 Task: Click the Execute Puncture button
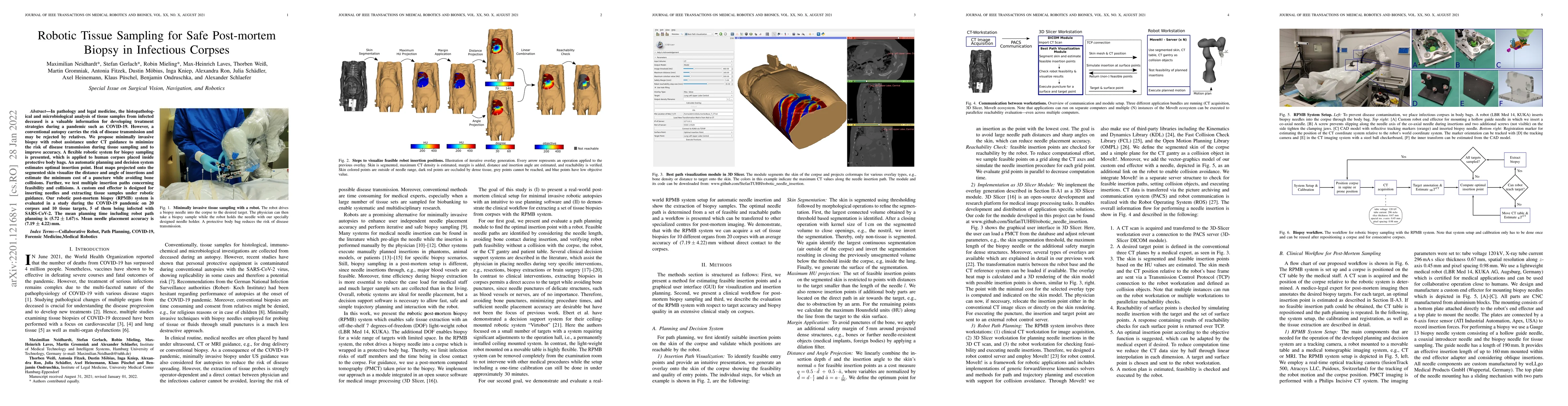tap(694, 140)
